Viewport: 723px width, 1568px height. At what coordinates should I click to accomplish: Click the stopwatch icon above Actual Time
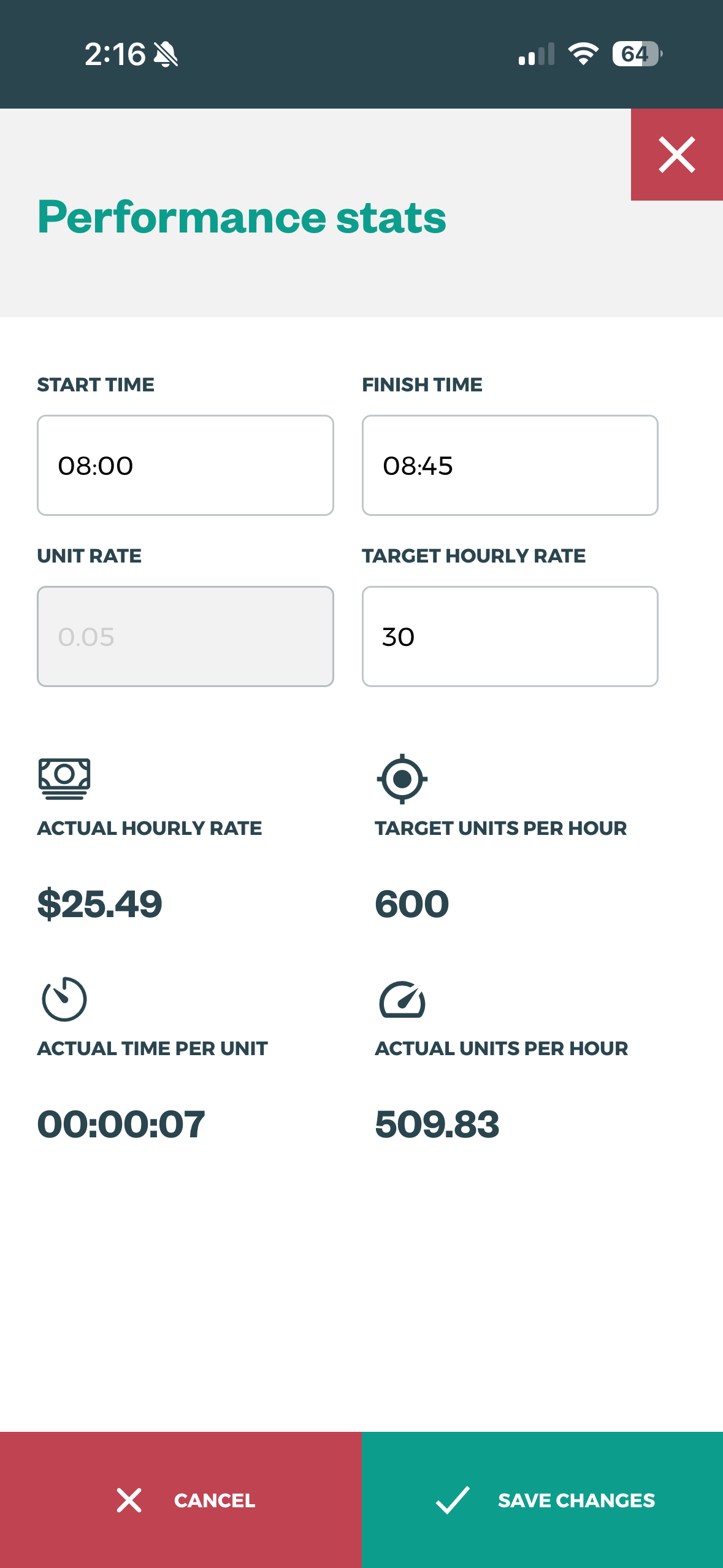point(64,999)
